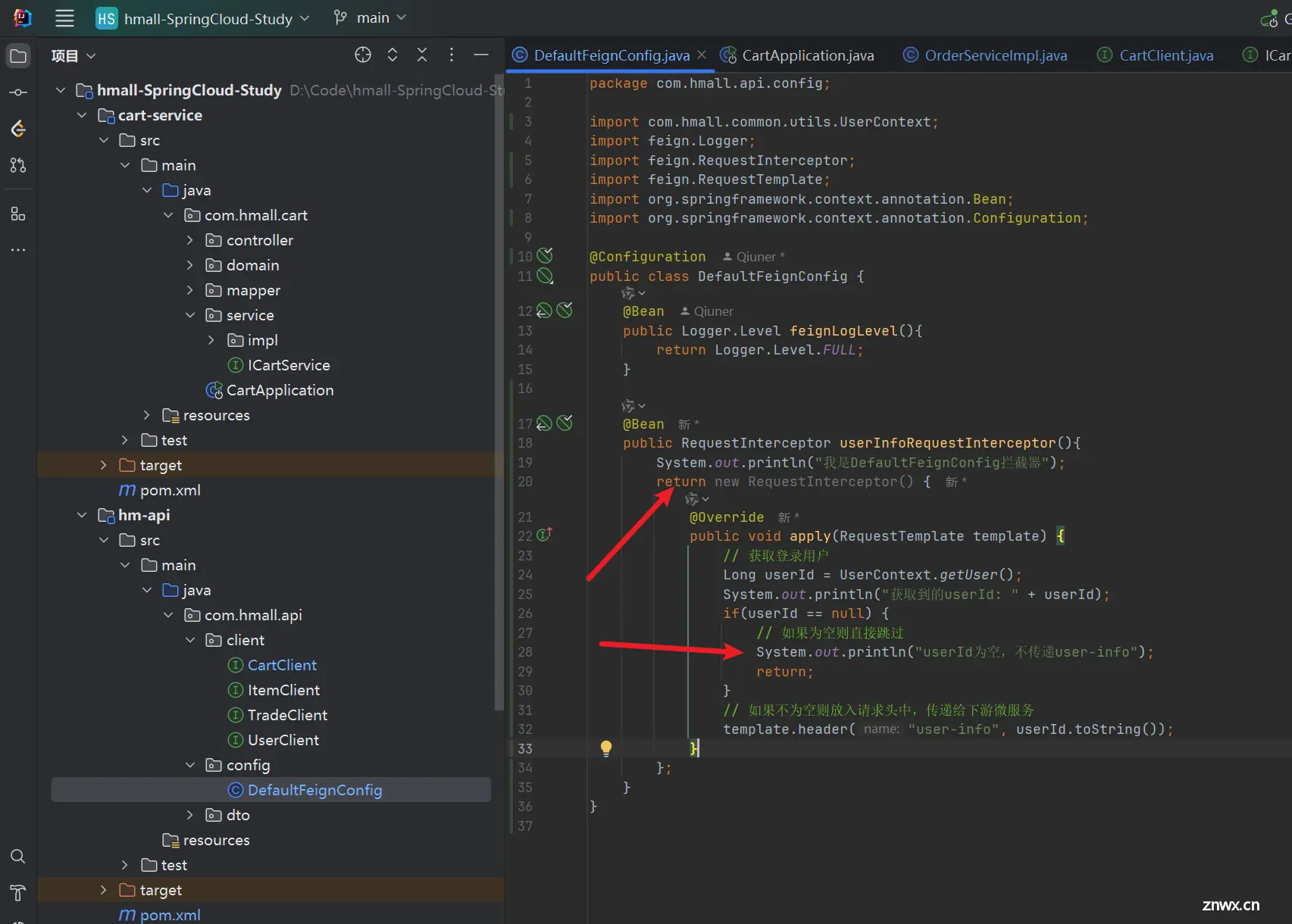Screen dimensions: 1292x924
Task: Open project panel options three-dot menu
Action: point(452,55)
